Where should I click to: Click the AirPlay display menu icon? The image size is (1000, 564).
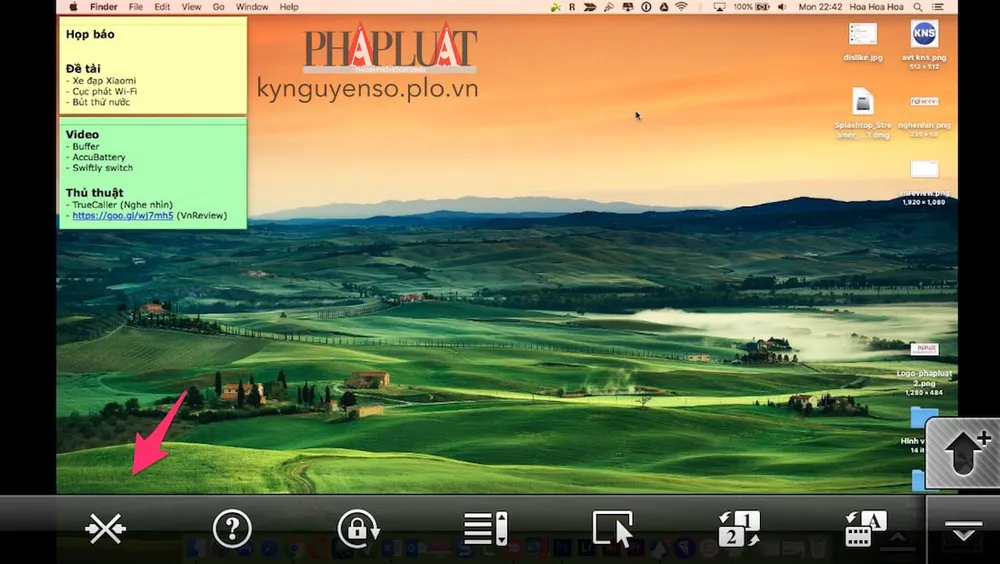click(719, 7)
